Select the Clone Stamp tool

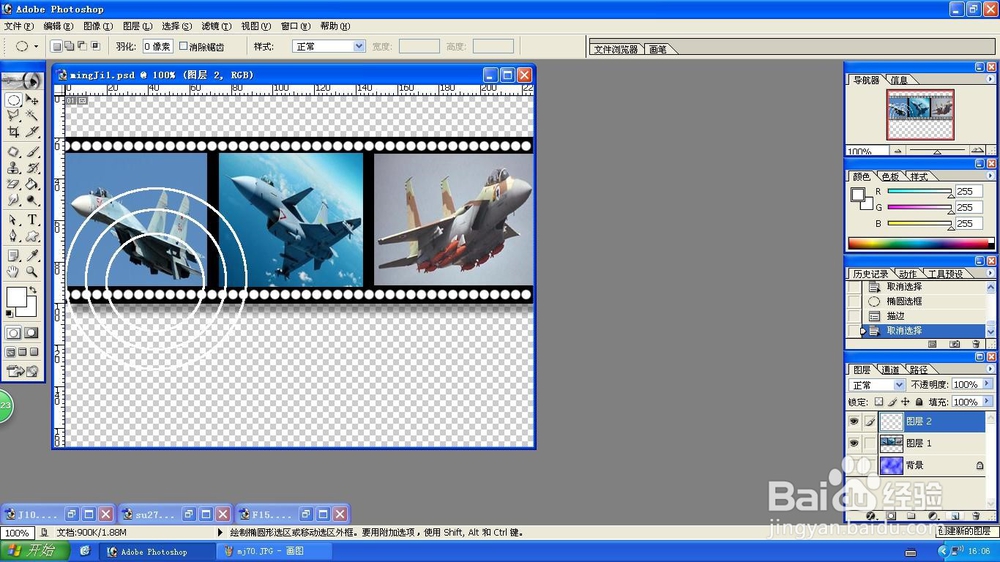(13, 168)
